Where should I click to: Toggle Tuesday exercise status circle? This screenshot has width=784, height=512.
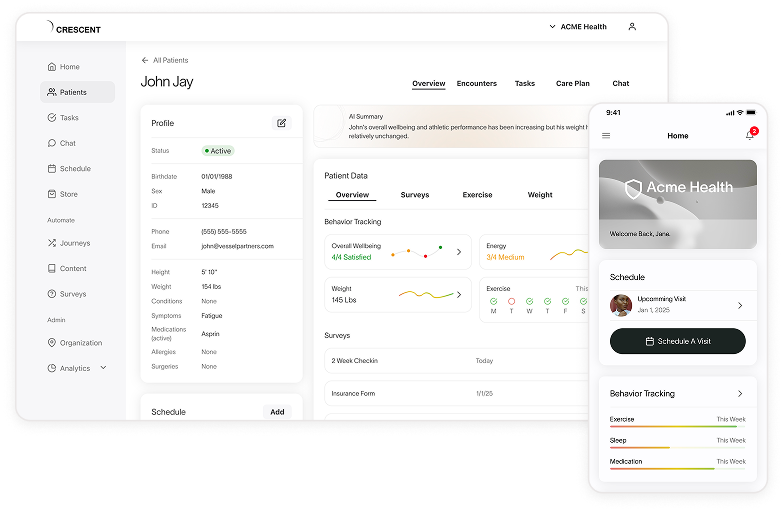click(511, 301)
